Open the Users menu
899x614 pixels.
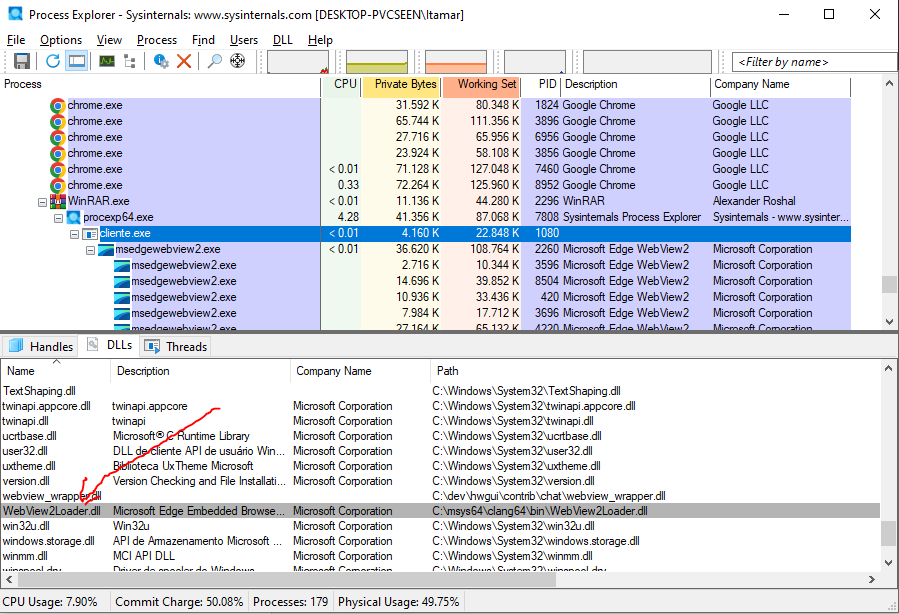244,40
